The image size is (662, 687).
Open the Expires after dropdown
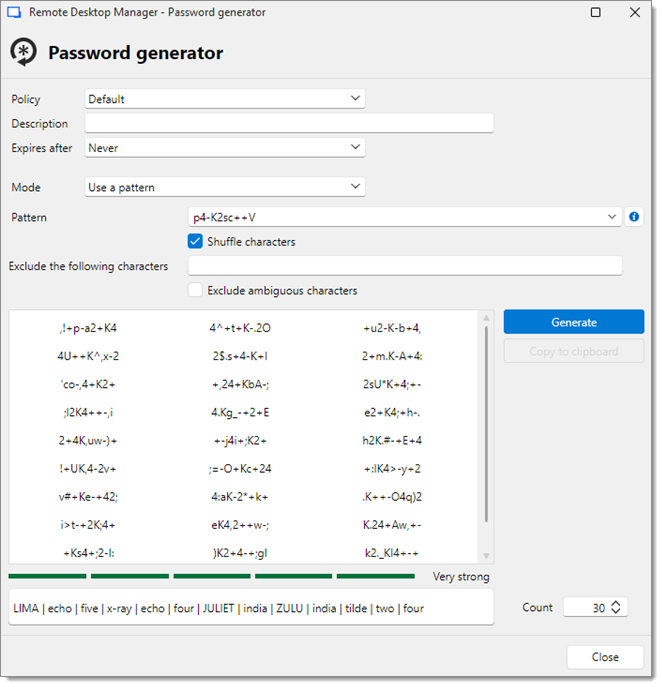tap(226, 149)
